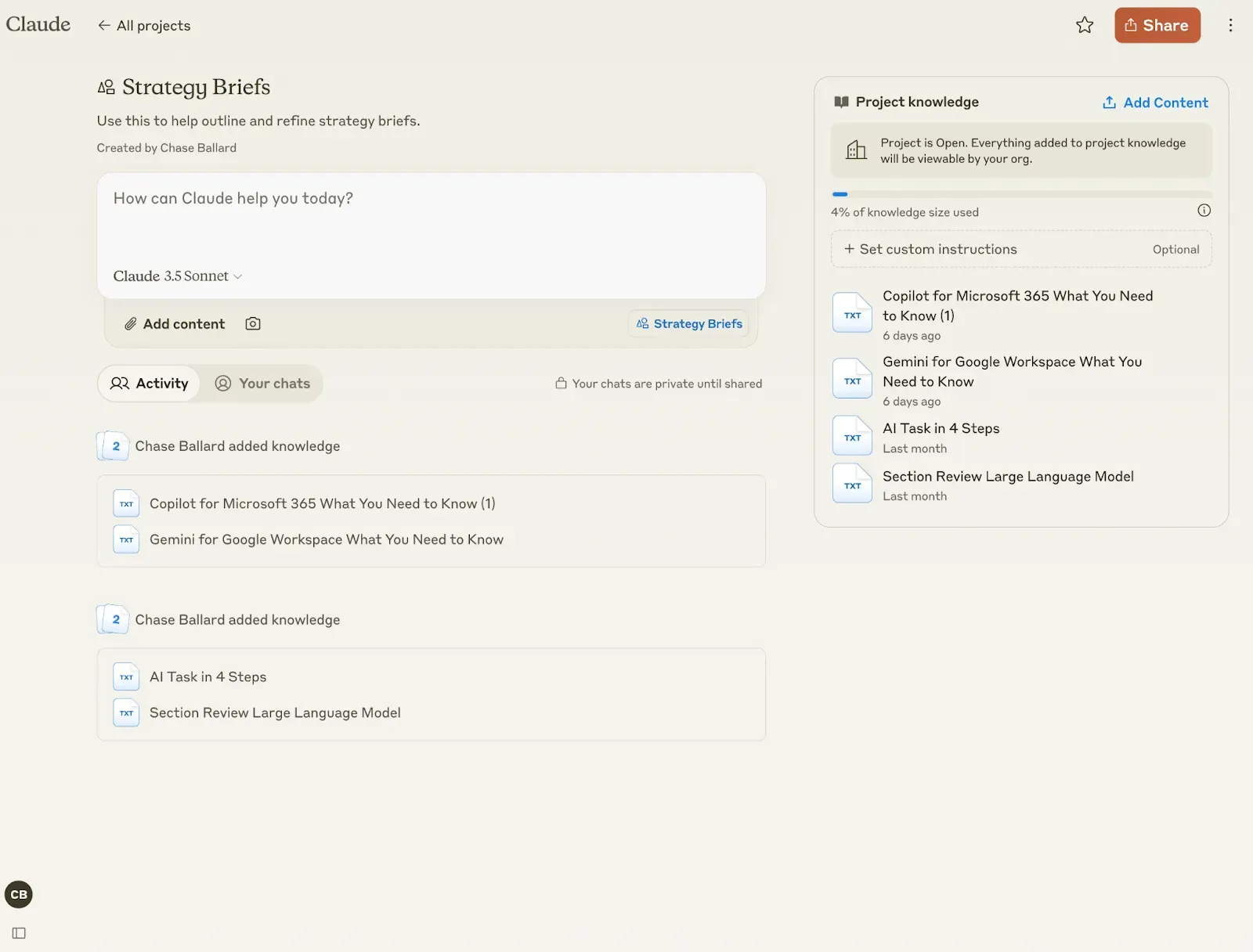Click the Strategy Briefs project chip

pos(689,323)
